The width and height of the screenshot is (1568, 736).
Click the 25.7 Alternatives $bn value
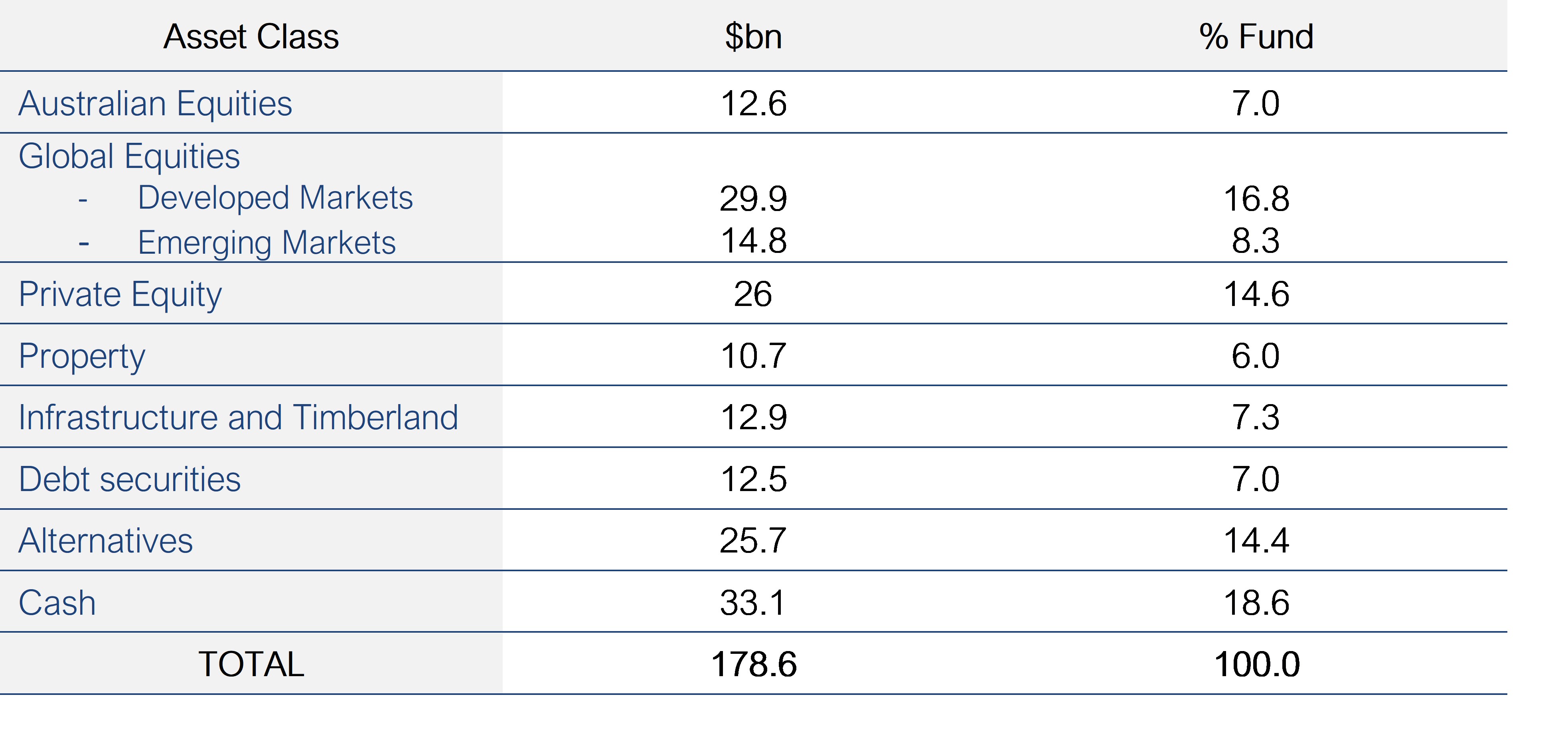click(x=753, y=541)
